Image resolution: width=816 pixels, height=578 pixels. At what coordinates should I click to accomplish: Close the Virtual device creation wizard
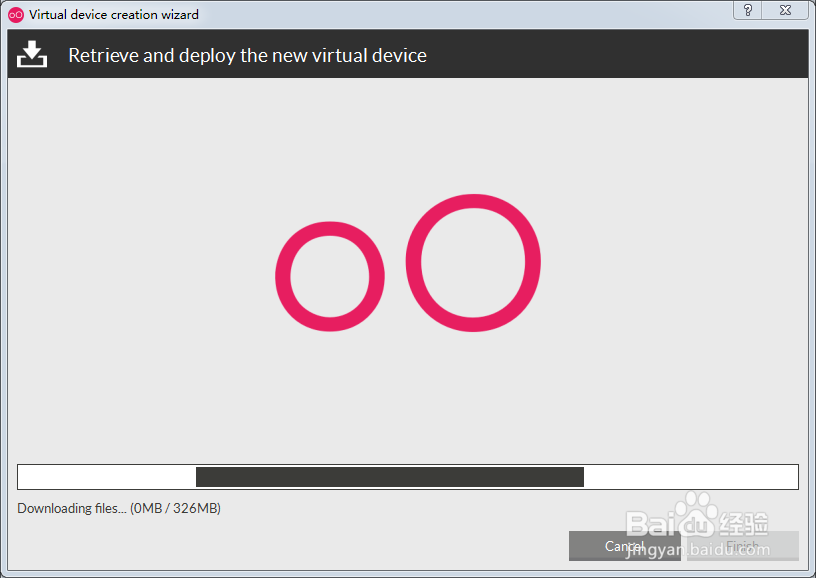point(785,10)
